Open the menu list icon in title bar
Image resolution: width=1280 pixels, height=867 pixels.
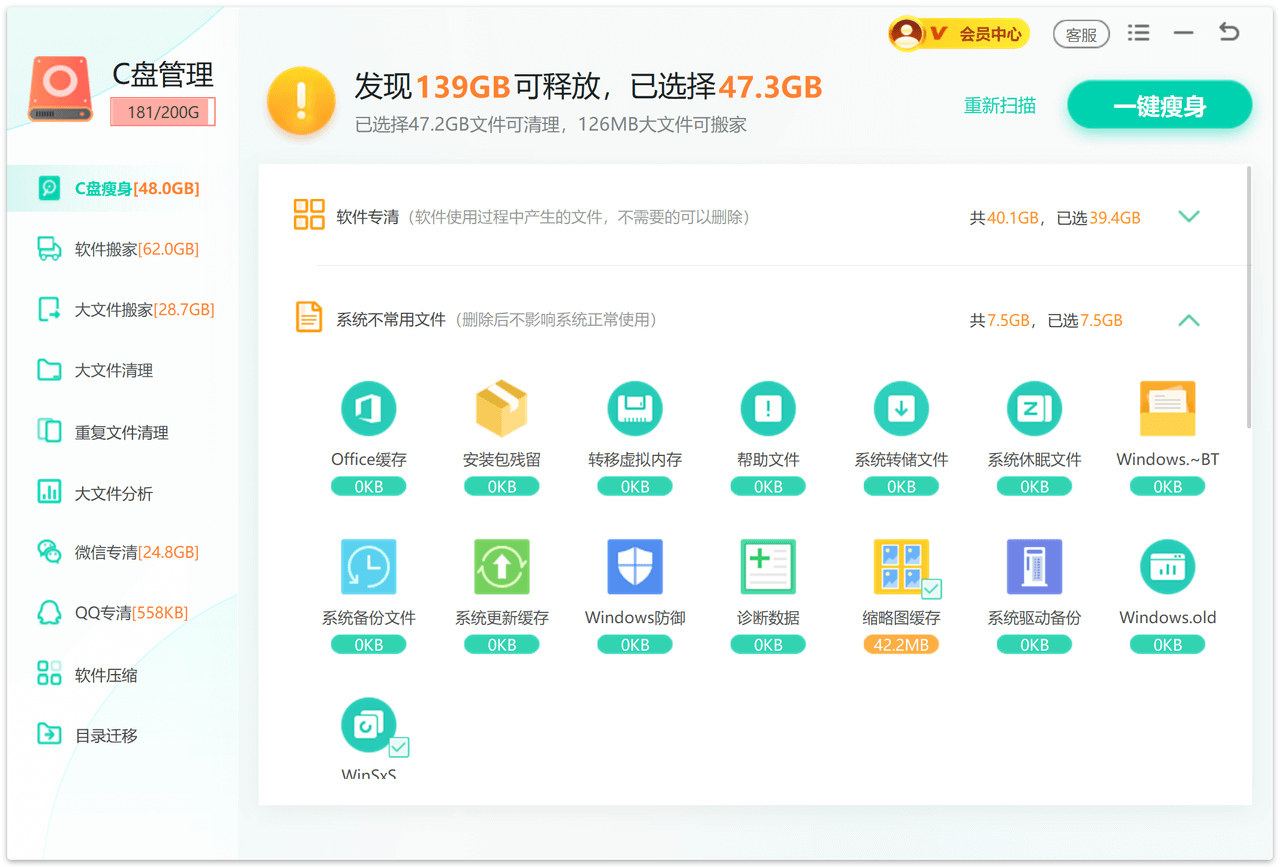(1138, 33)
